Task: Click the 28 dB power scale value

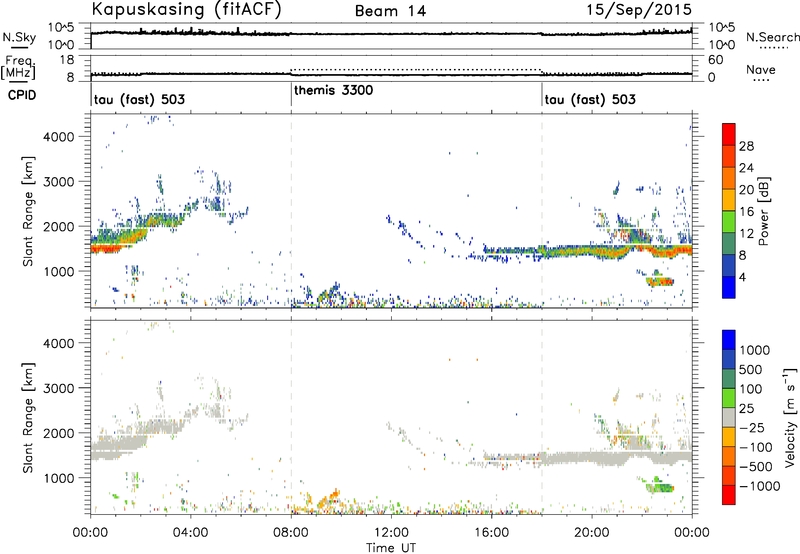Action: [x=746, y=146]
